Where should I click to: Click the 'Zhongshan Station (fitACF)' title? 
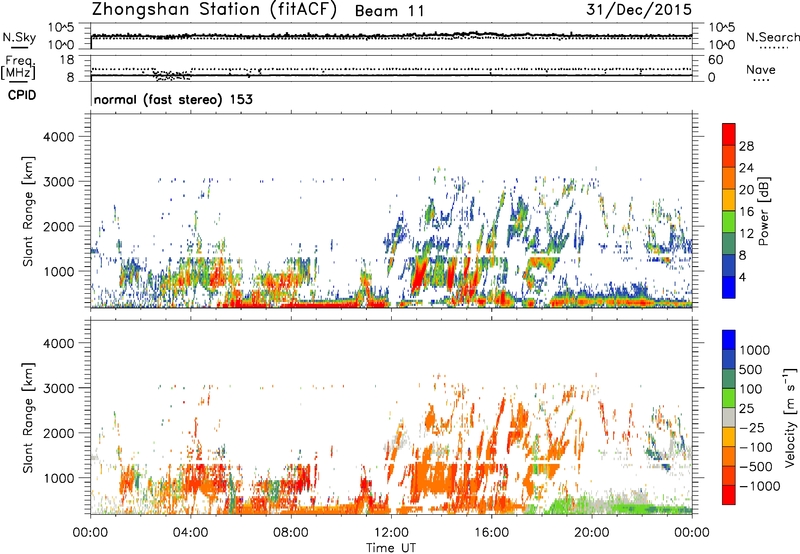tap(214, 10)
